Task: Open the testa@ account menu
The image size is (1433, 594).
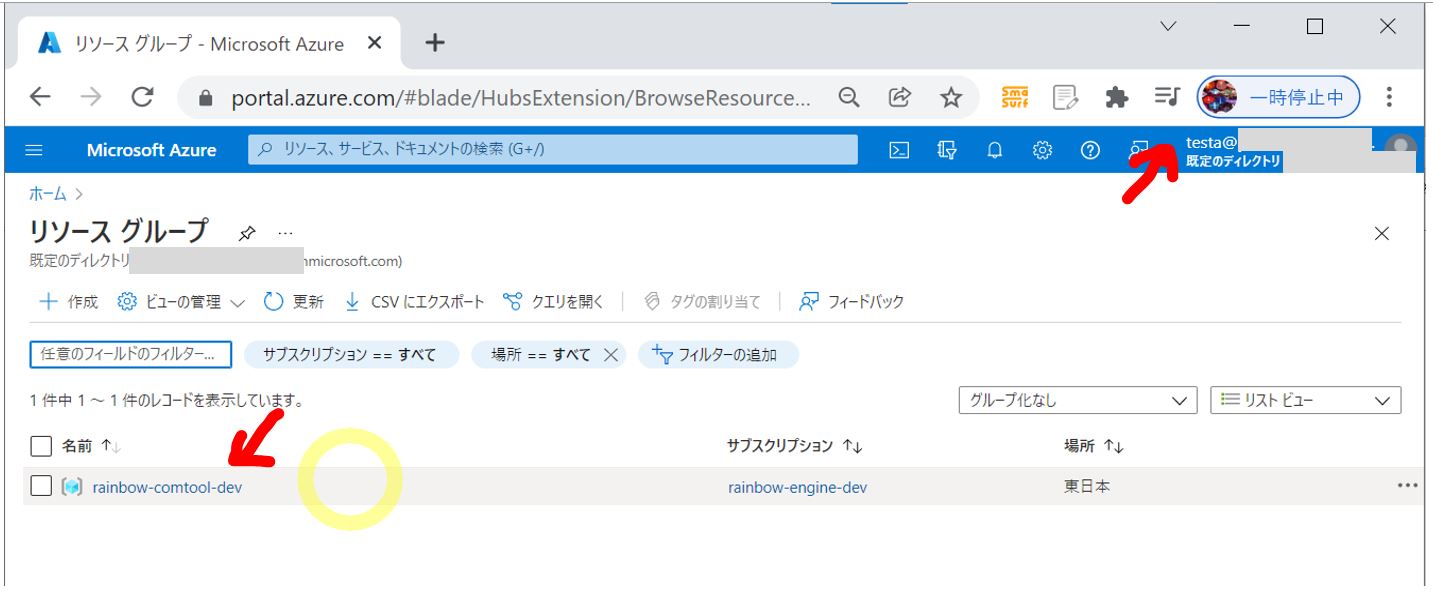Action: tap(1300, 150)
